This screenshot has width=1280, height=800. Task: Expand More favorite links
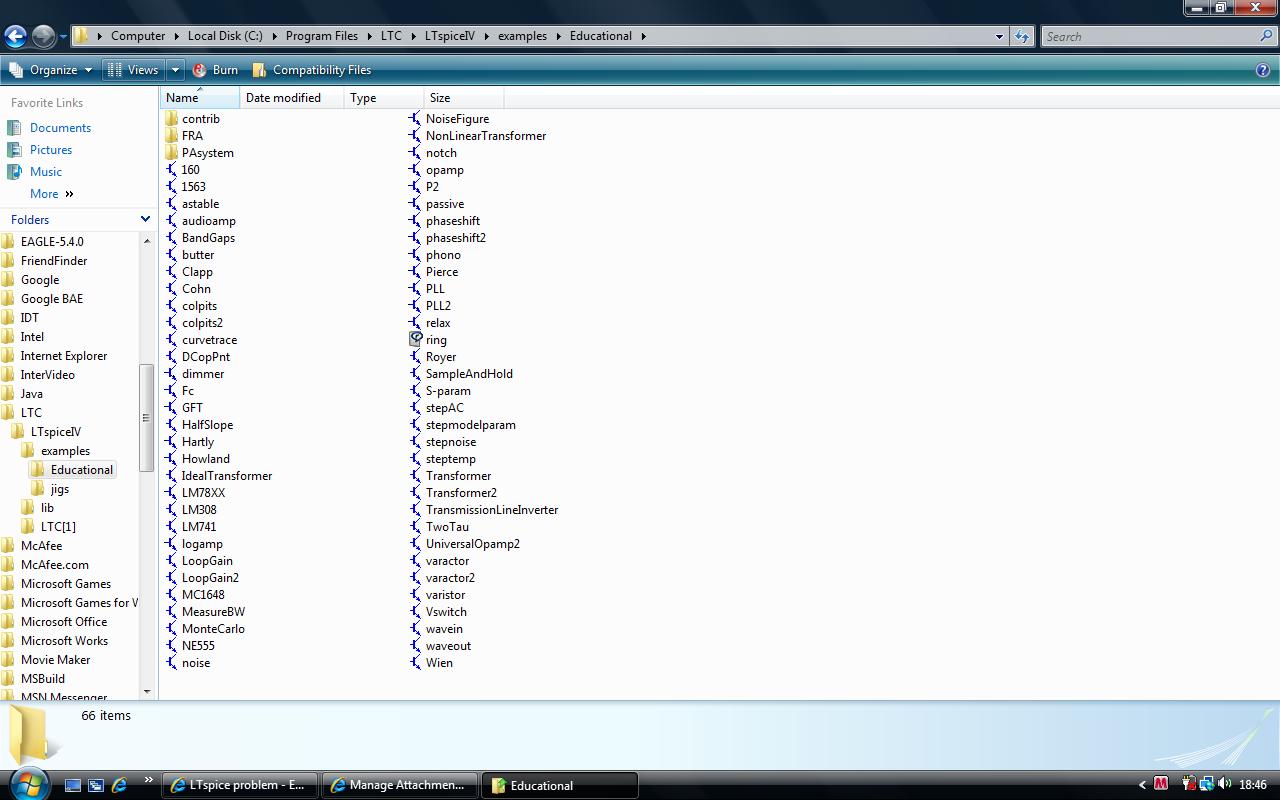51,194
